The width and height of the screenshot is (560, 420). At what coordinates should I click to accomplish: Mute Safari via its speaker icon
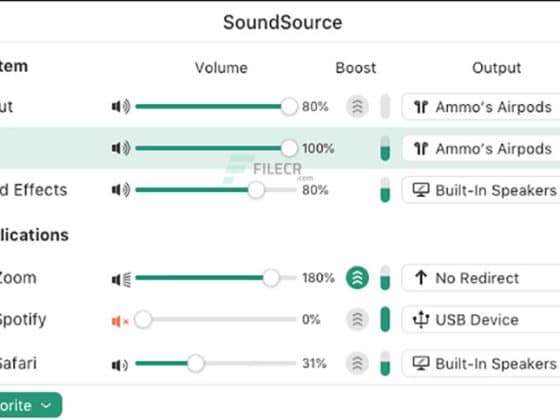coord(120,365)
